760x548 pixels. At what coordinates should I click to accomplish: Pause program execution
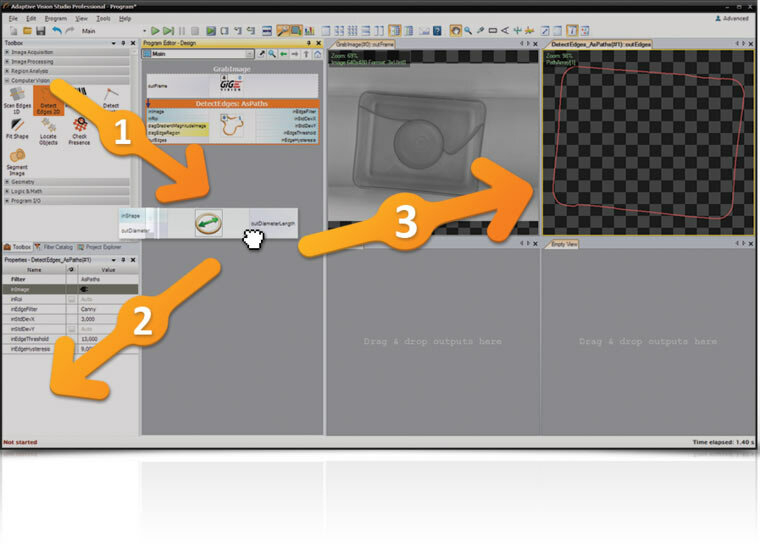pos(182,31)
